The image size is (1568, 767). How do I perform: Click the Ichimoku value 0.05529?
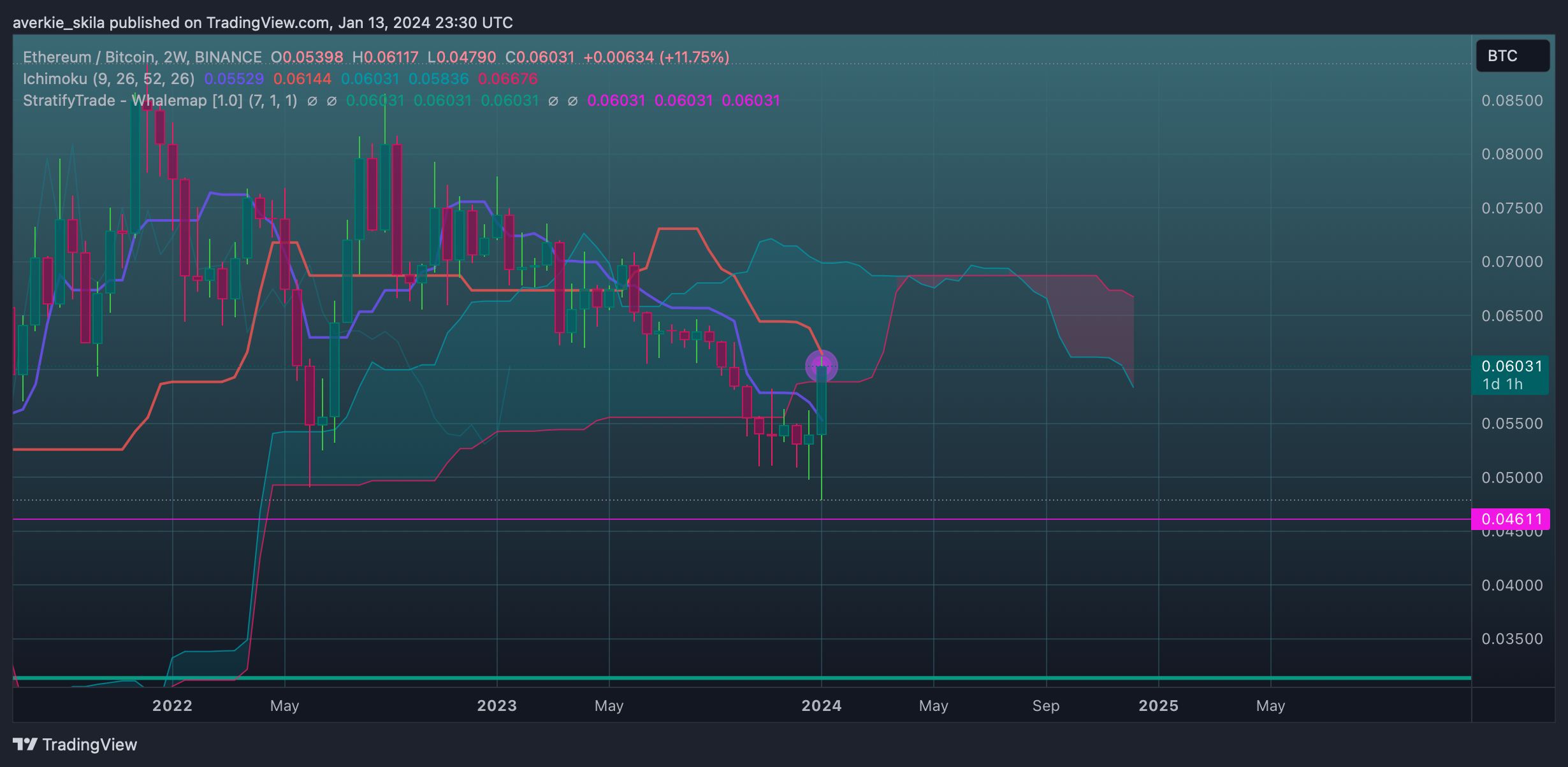point(234,79)
